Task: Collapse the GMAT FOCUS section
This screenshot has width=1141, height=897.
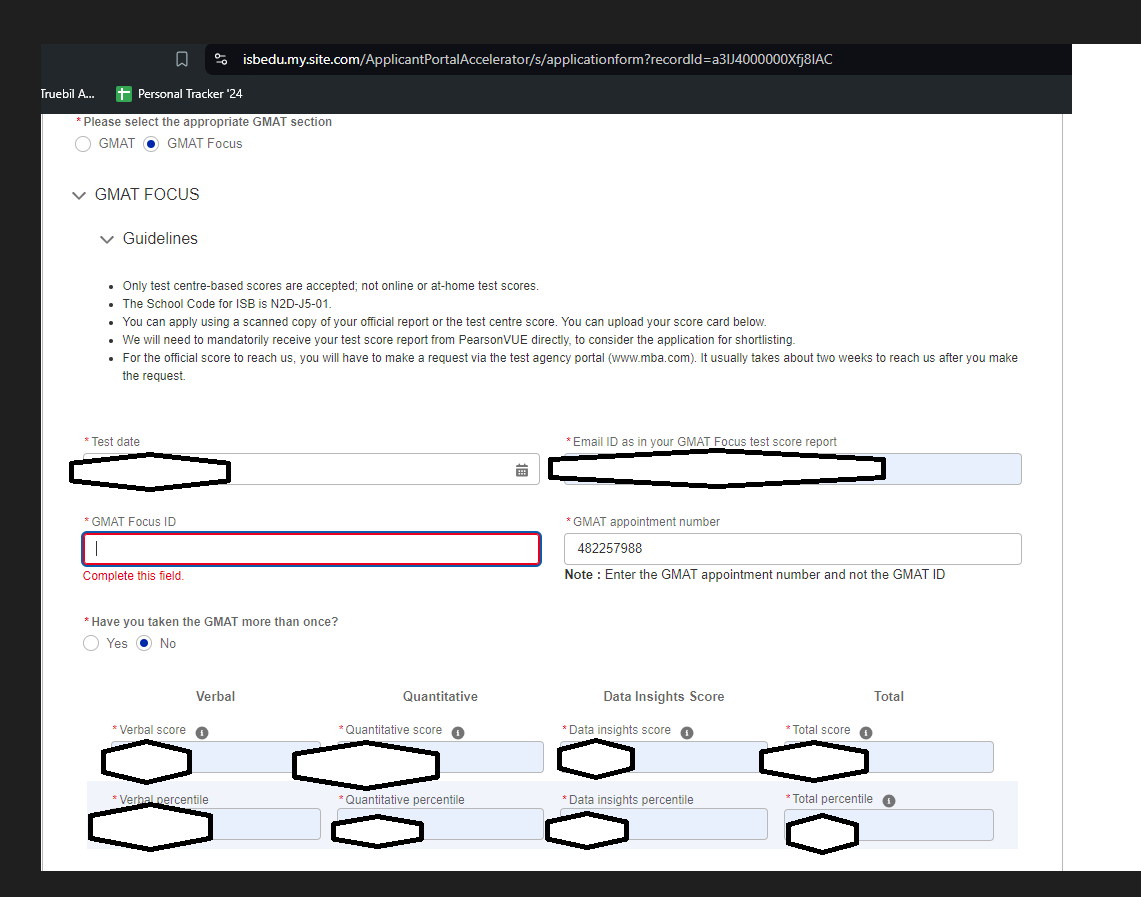Action: click(79, 196)
